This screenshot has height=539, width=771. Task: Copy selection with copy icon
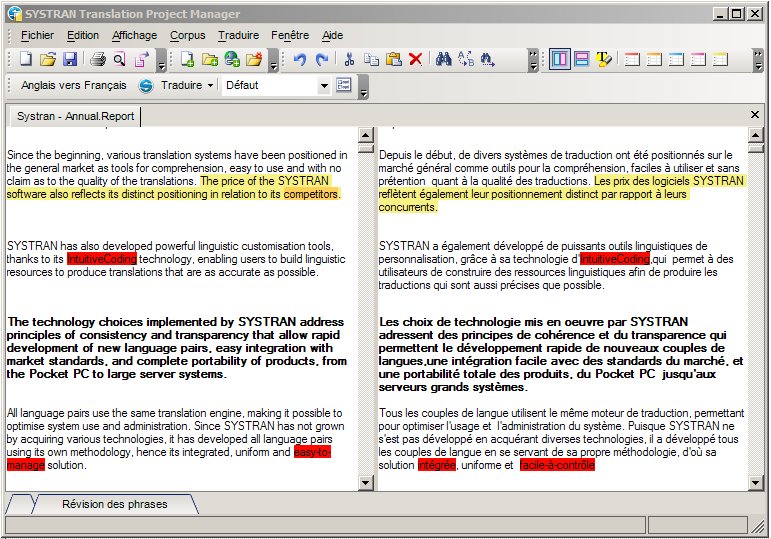click(371, 60)
